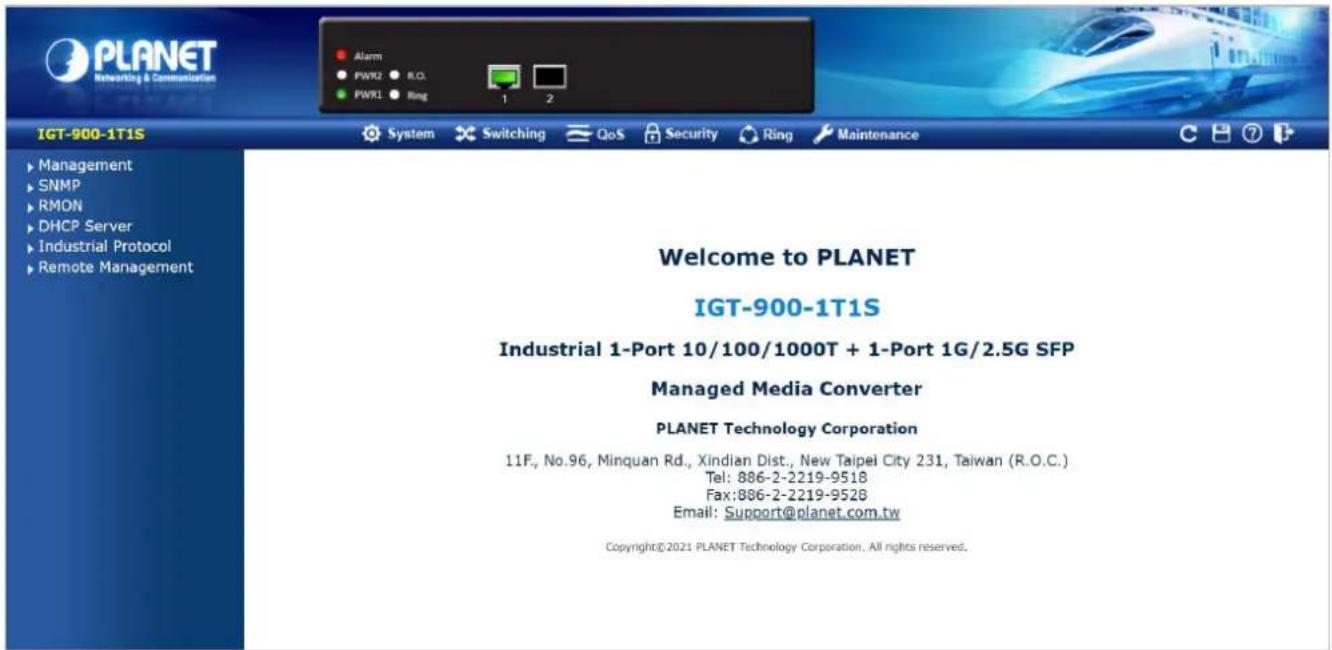
Task: Expand the Remote Management sidebar item
Action: [112, 267]
